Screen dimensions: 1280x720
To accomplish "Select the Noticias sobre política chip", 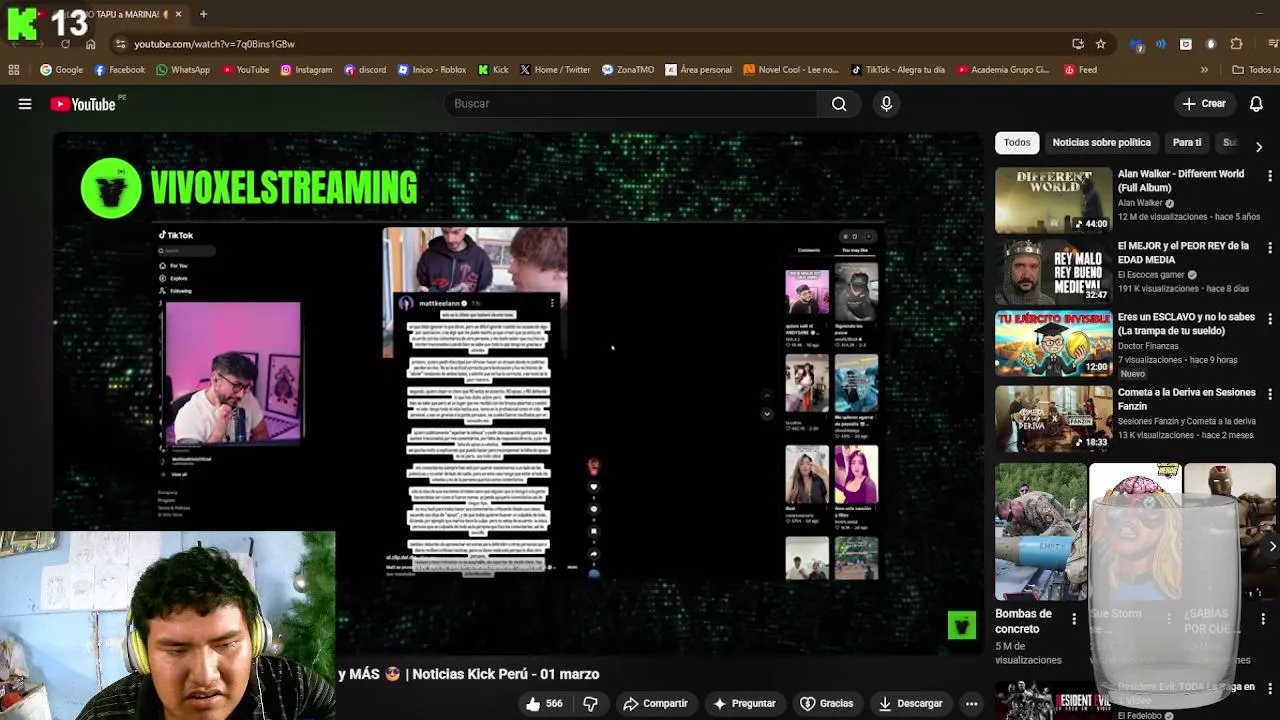I will pyautogui.click(x=1101, y=142).
